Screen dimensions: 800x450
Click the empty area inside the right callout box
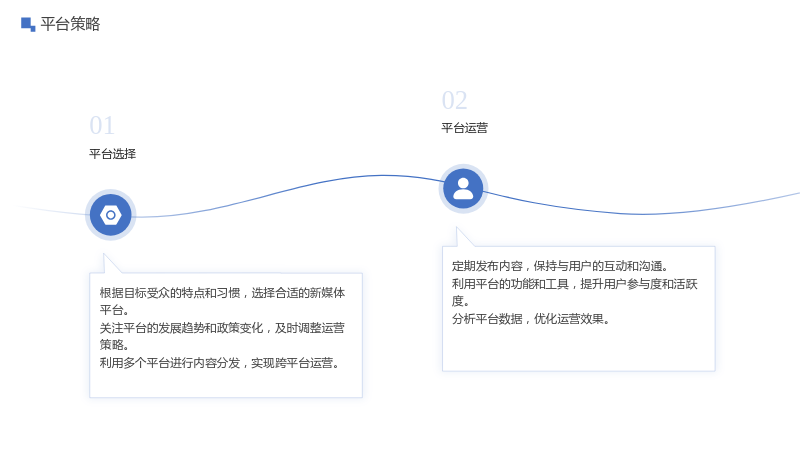(578, 348)
